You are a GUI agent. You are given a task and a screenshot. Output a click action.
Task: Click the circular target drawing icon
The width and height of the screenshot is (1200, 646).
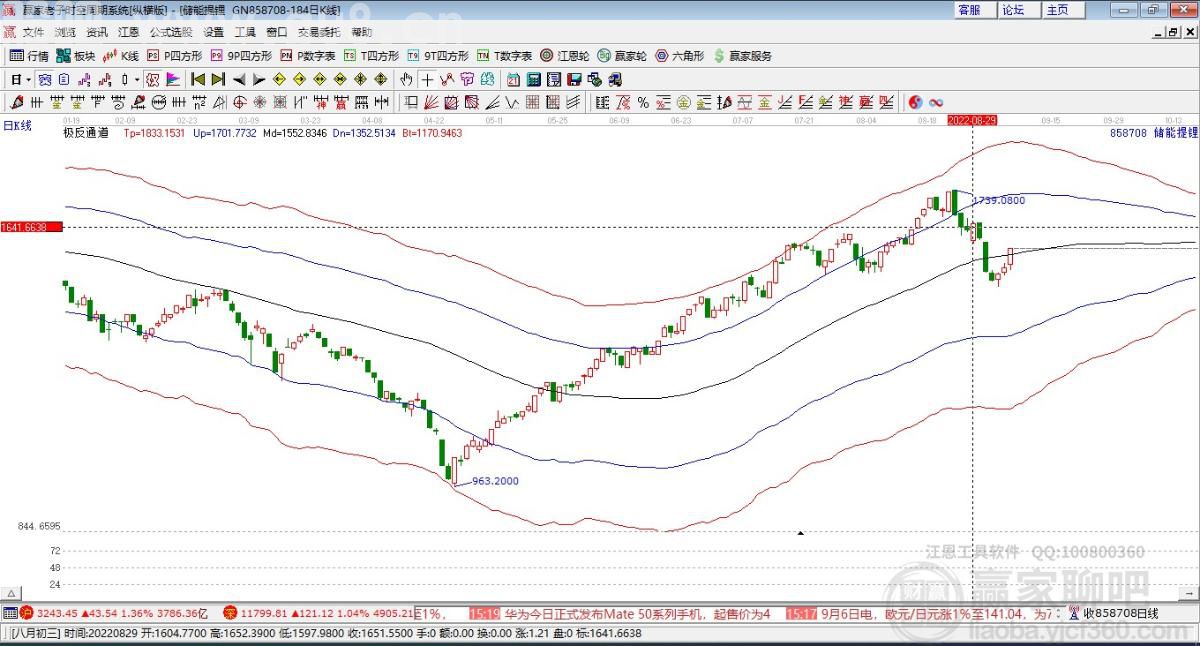click(x=240, y=102)
